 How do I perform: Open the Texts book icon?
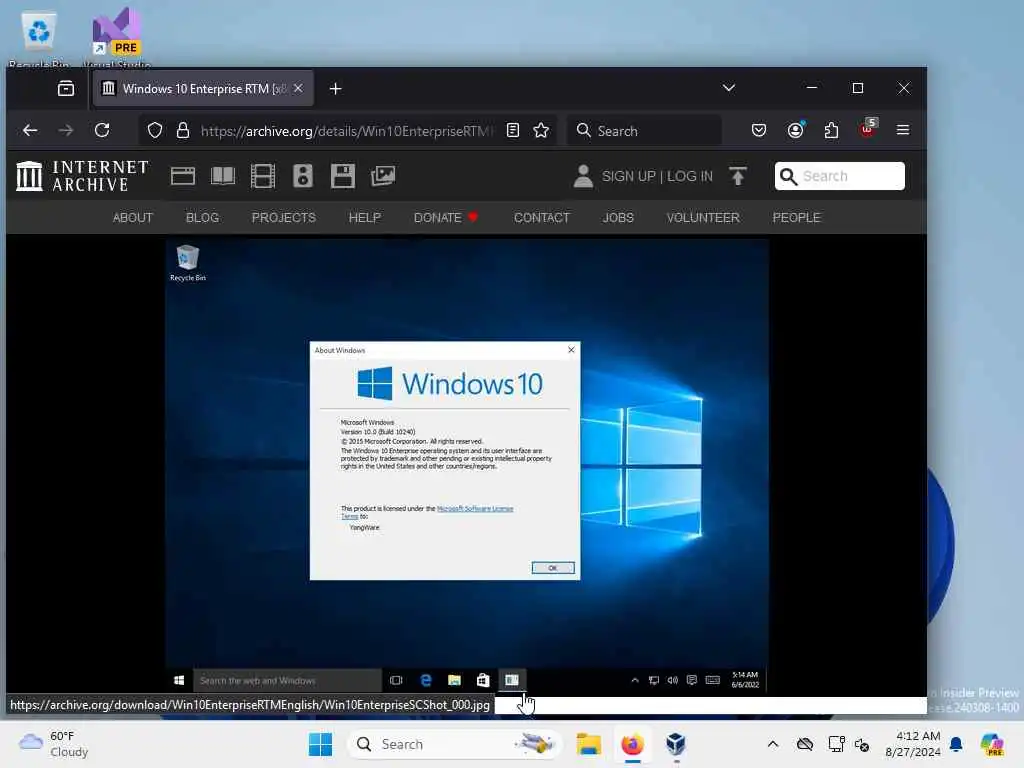pos(223,176)
